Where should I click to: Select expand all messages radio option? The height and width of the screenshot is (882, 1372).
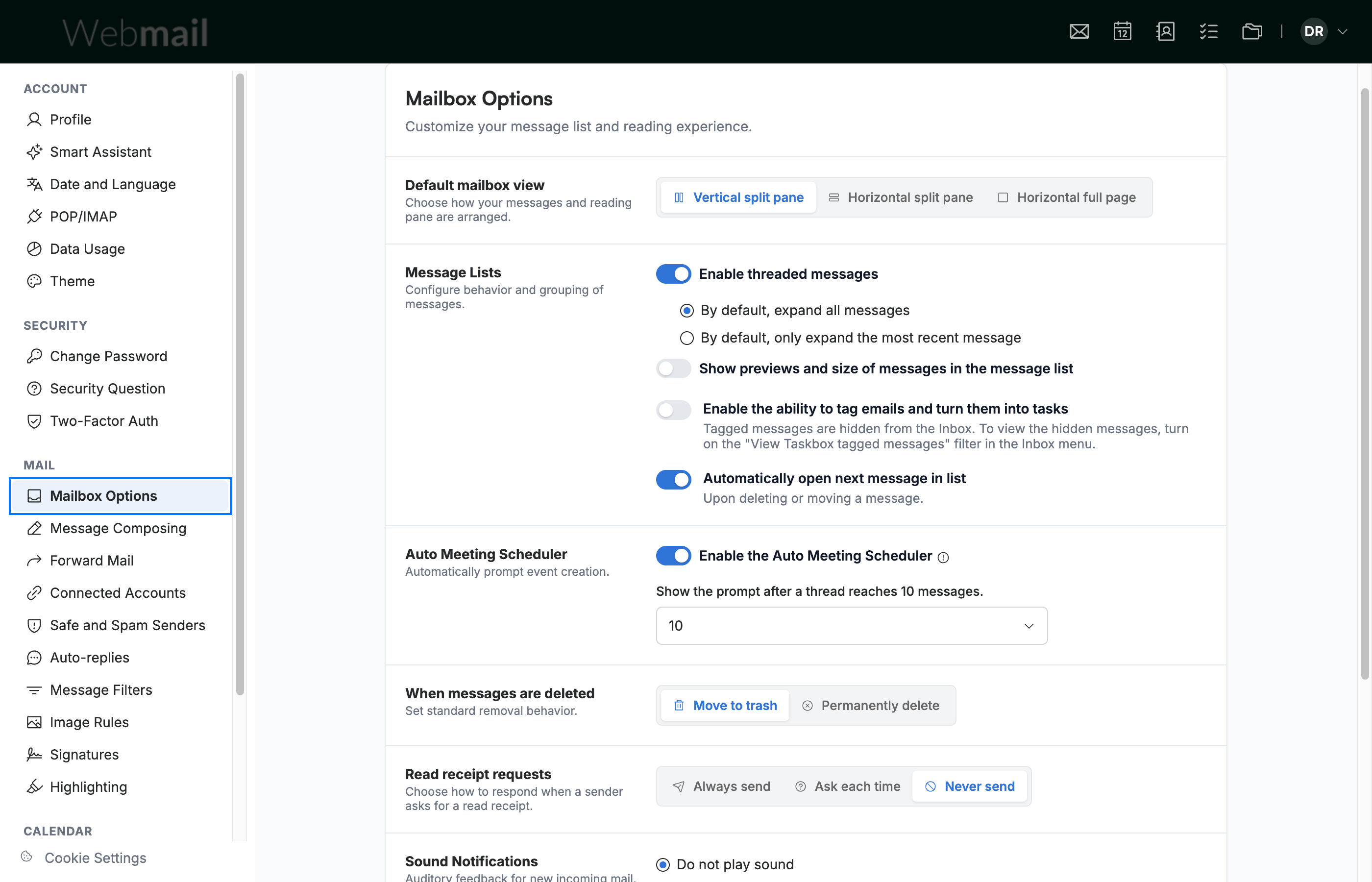[x=686, y=311]
